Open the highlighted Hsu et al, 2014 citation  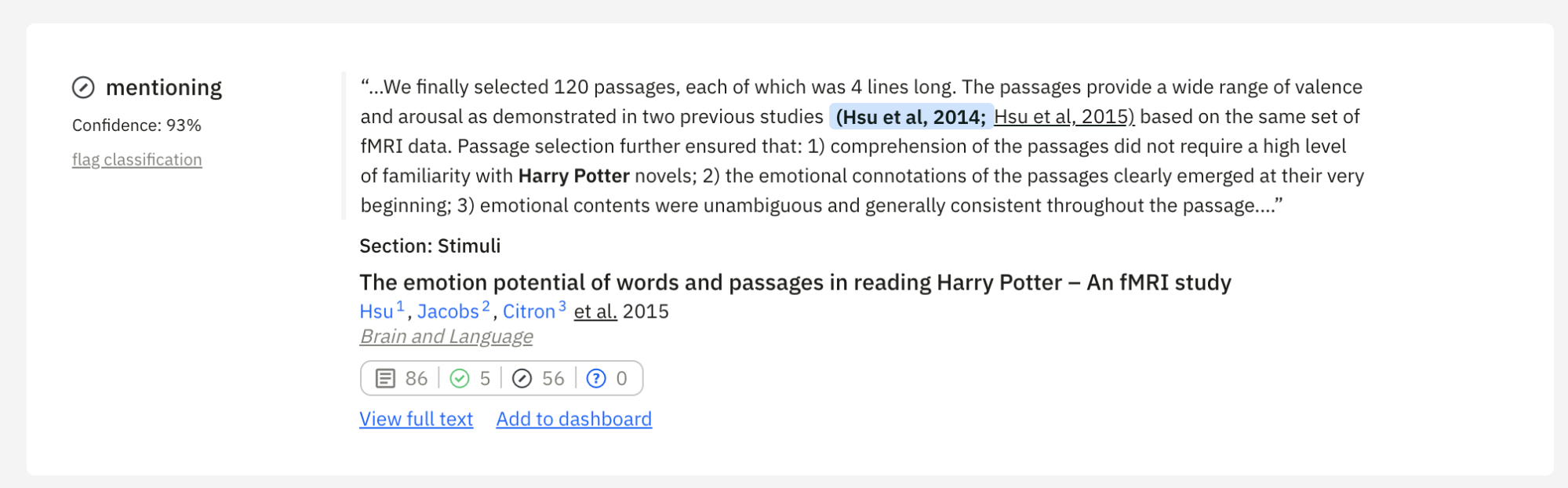(x=911, y=115)
